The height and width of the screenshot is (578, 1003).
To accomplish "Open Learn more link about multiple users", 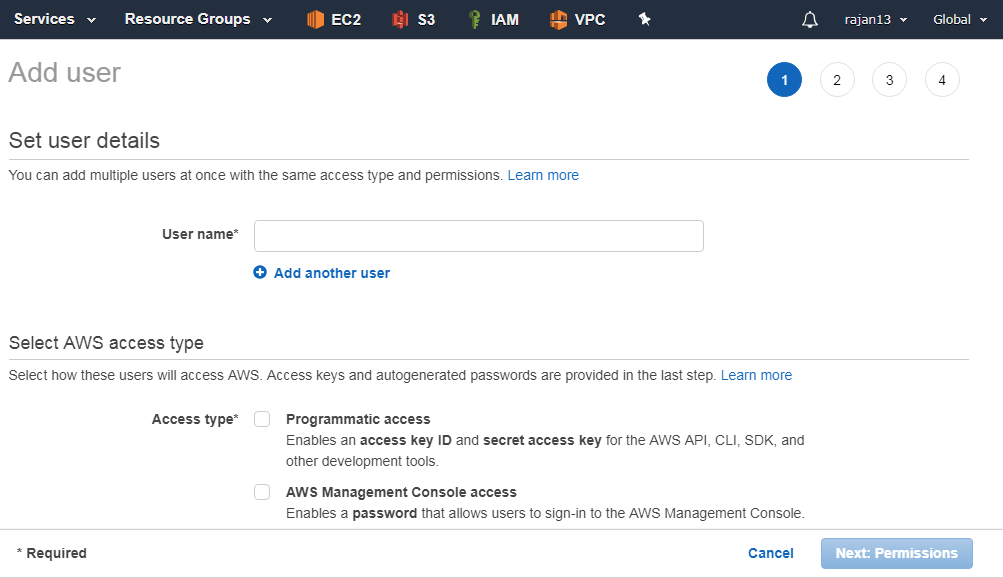I will tap(543, 175).
